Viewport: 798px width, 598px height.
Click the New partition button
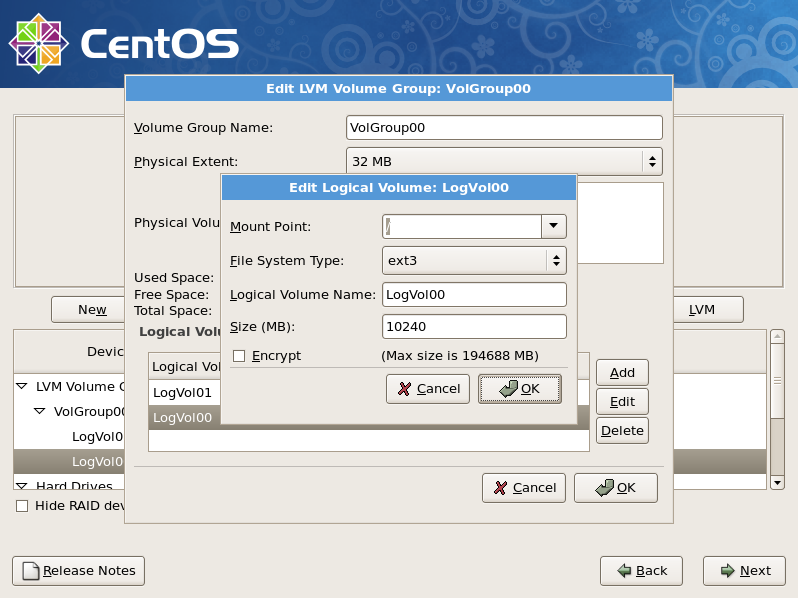pos(88,309)
